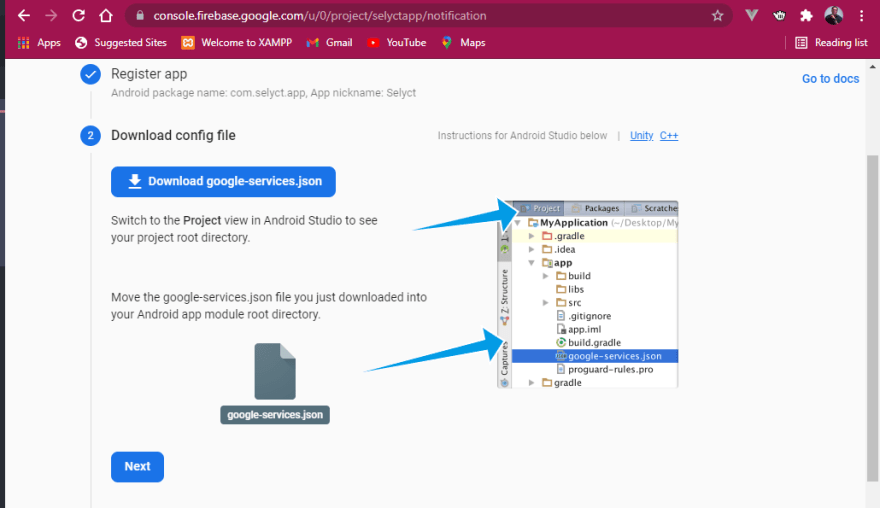This screenshot has height=508, width=880.
Task: Open the Reading list panel
Action: 831,43
